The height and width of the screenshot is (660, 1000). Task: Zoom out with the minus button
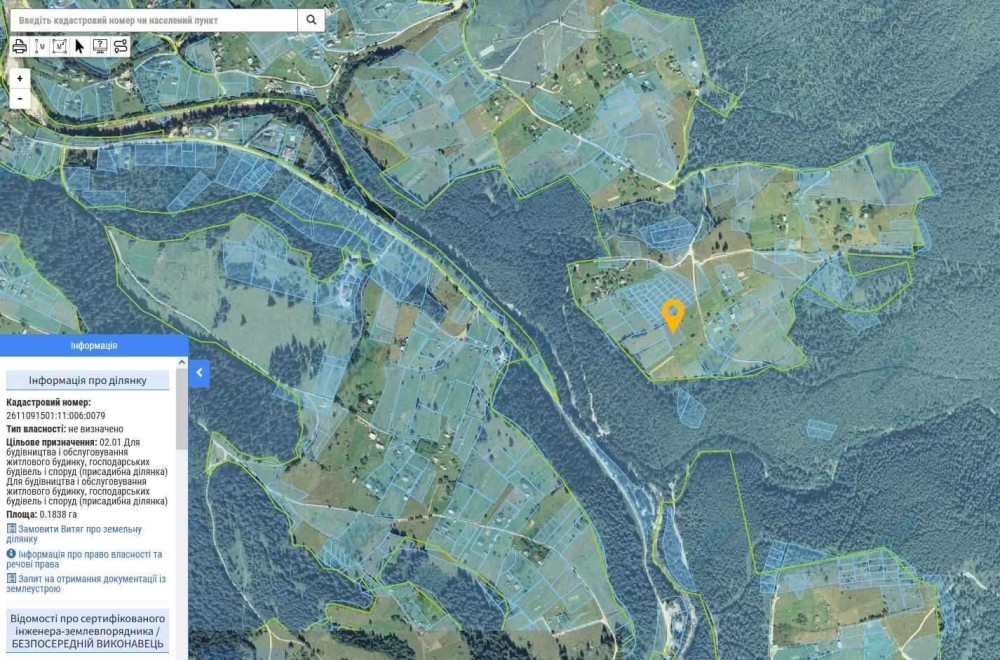20,98
